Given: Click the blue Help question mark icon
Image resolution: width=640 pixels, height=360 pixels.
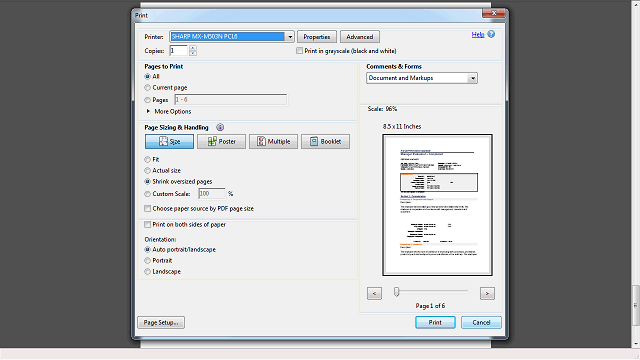Looking at the screenshot, I should [491, 34].
